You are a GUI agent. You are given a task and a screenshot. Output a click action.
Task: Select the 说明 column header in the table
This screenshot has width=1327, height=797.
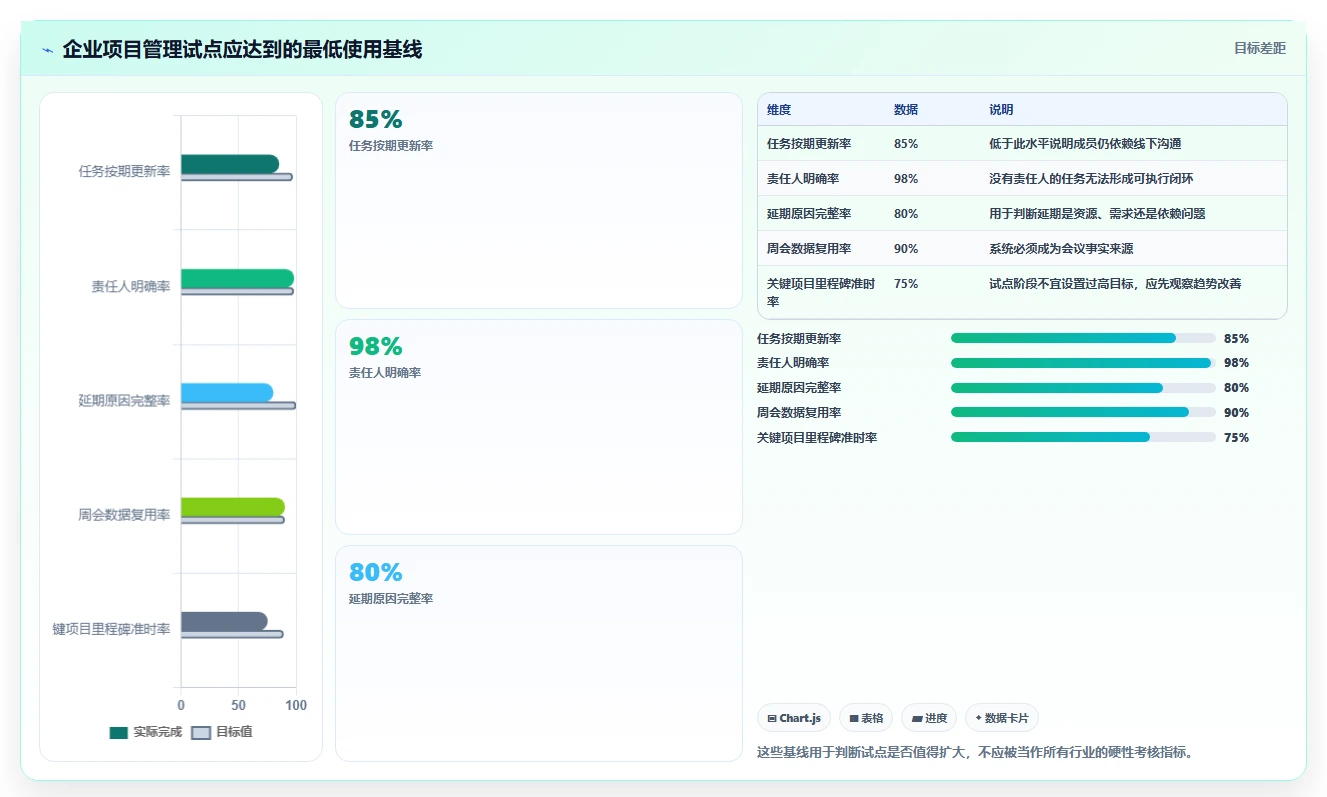[x=1001, y=110]
